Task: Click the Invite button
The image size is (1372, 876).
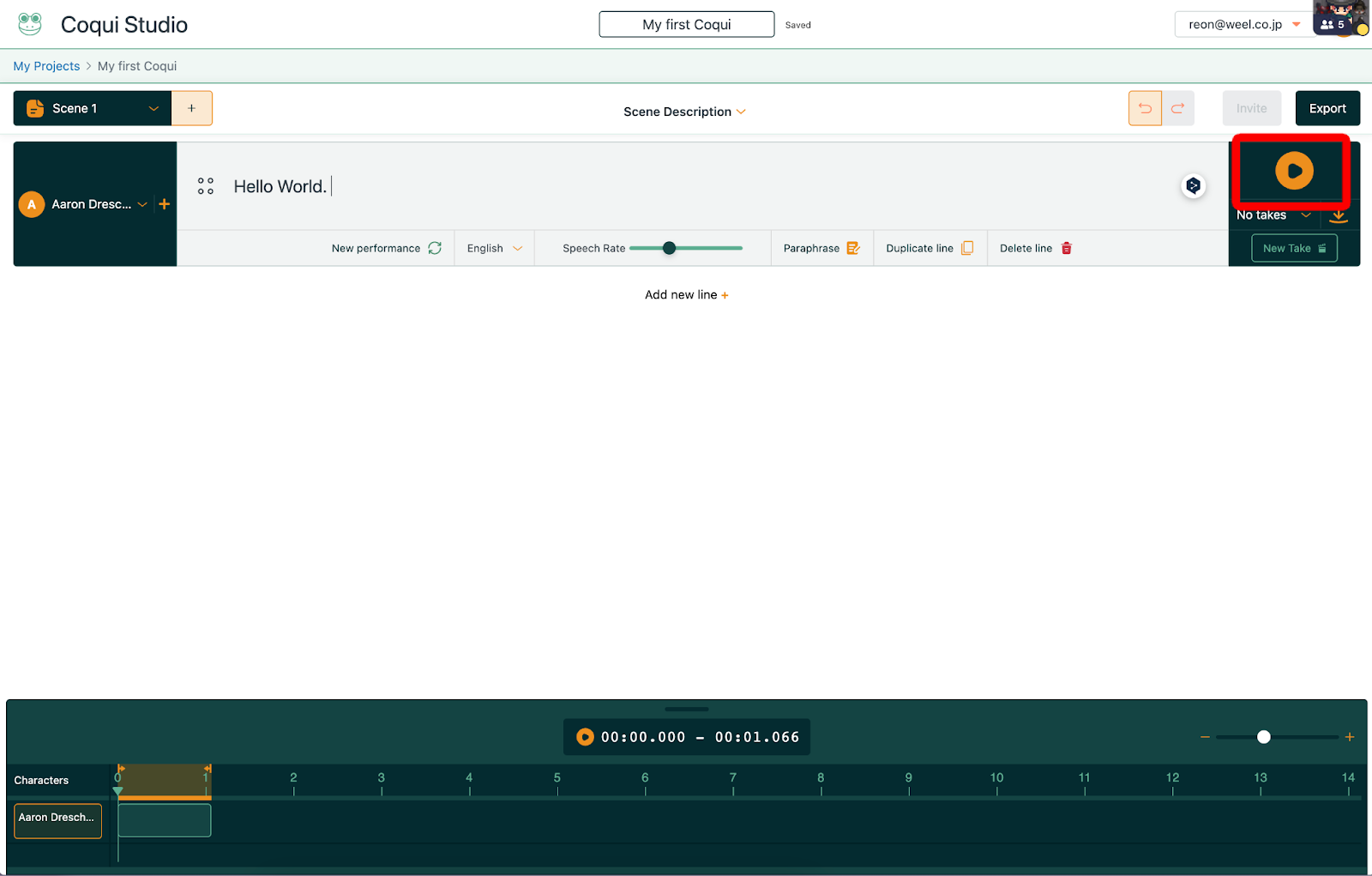Action: tap(1252, 108)
